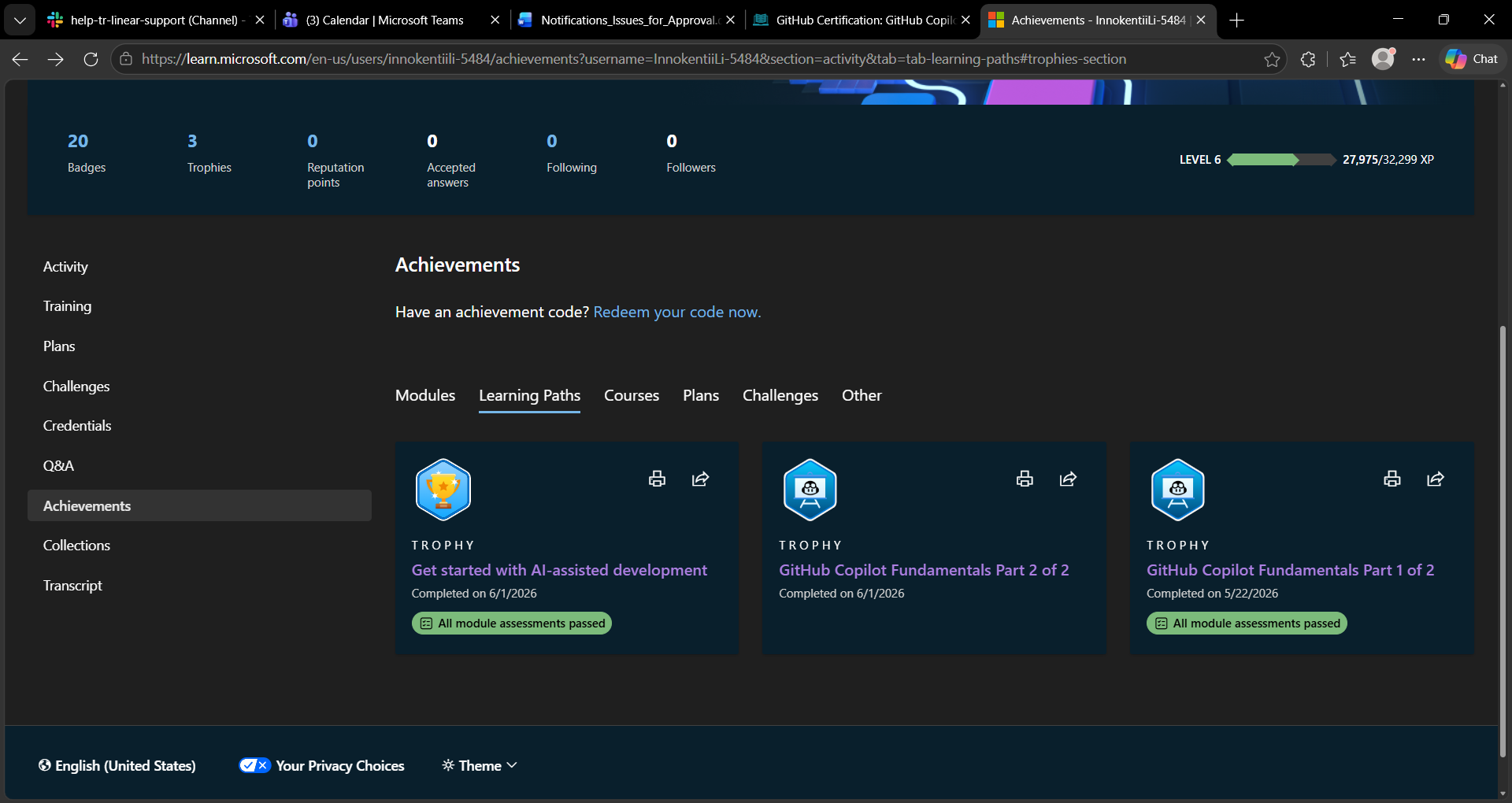This screenshot has width=1512, height=803.
Task: Click the Copilot Fundamentals Part 1 badge image
Action: click(x=1178, y=490)
